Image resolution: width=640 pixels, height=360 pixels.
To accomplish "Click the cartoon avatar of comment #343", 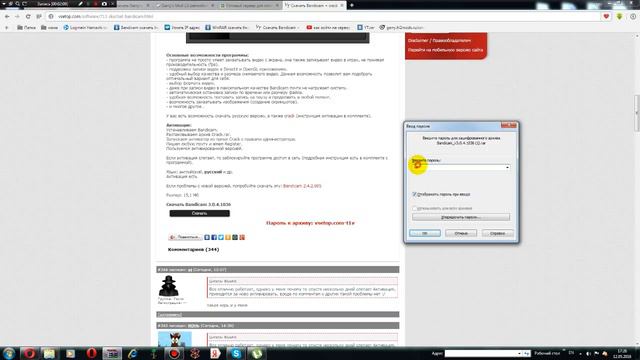I will tap(175, 339).
